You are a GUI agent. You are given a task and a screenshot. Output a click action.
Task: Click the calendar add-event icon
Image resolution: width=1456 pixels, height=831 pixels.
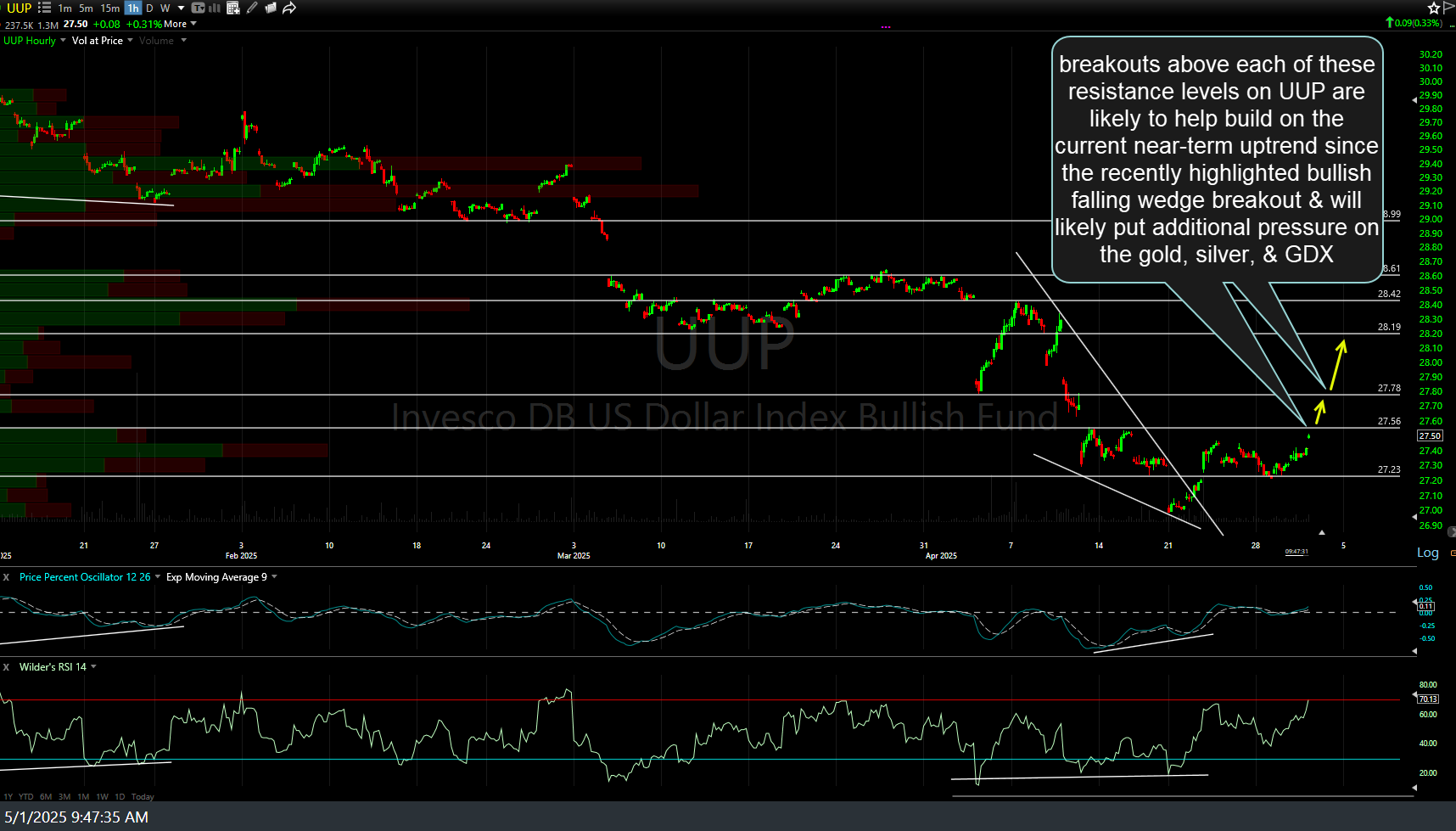pyautogui.click(x=233, y=8)
